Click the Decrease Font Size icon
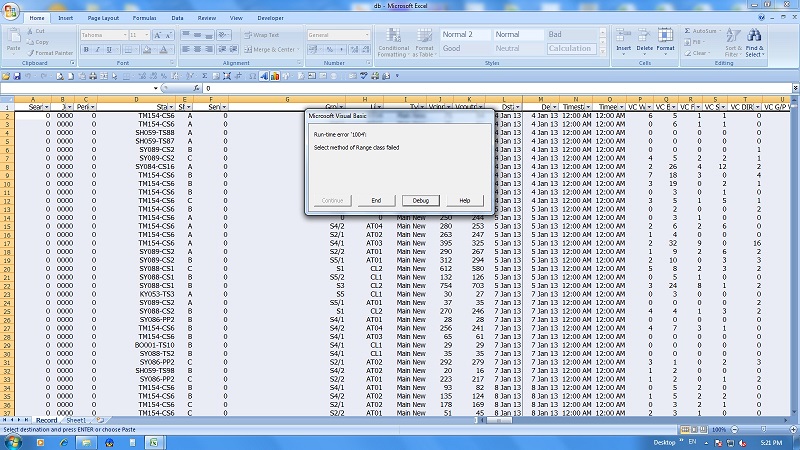This screenshot has width=800, height=450. (168, 35)
